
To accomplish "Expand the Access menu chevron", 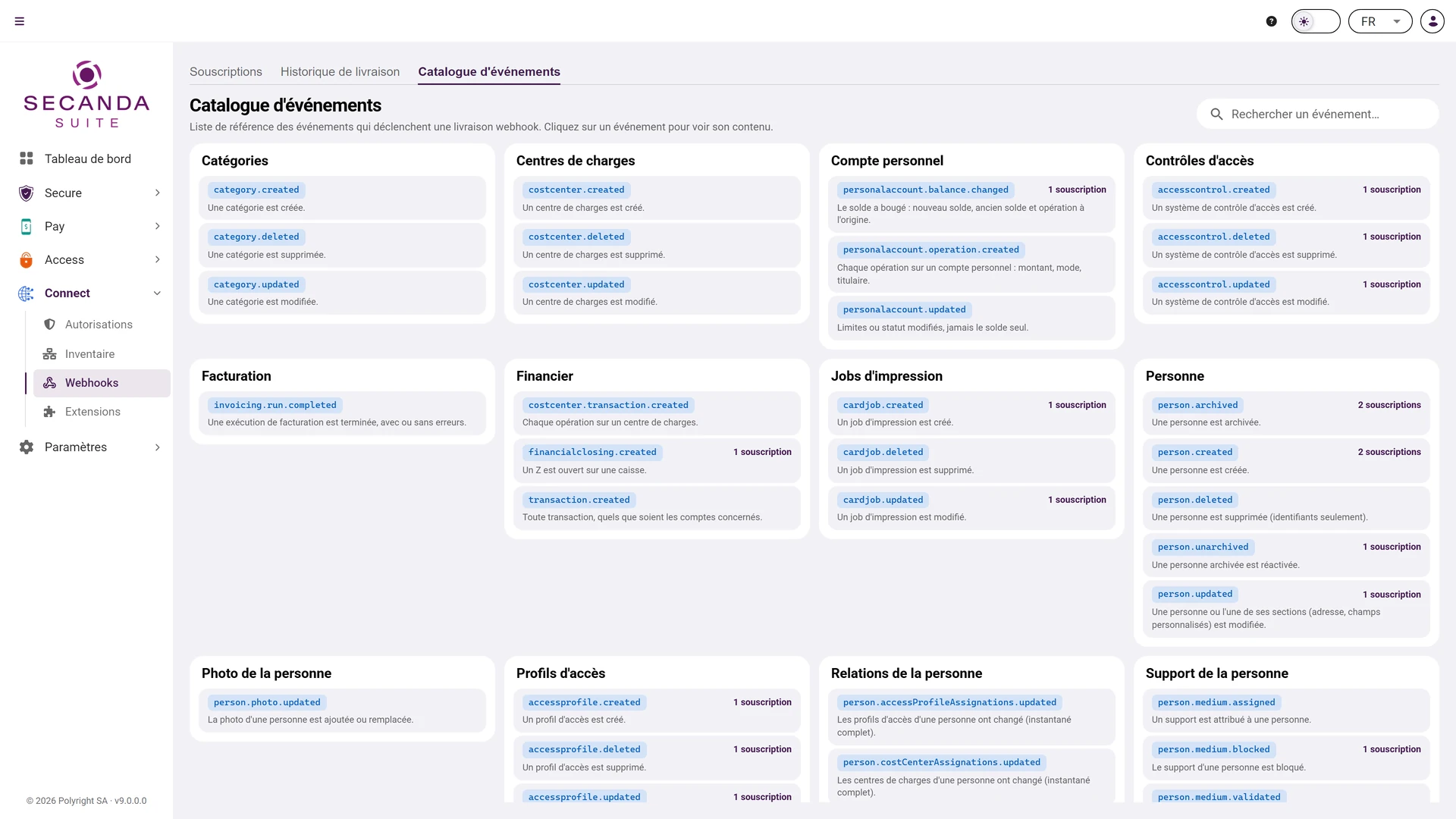I will click(x=158, y=259).
